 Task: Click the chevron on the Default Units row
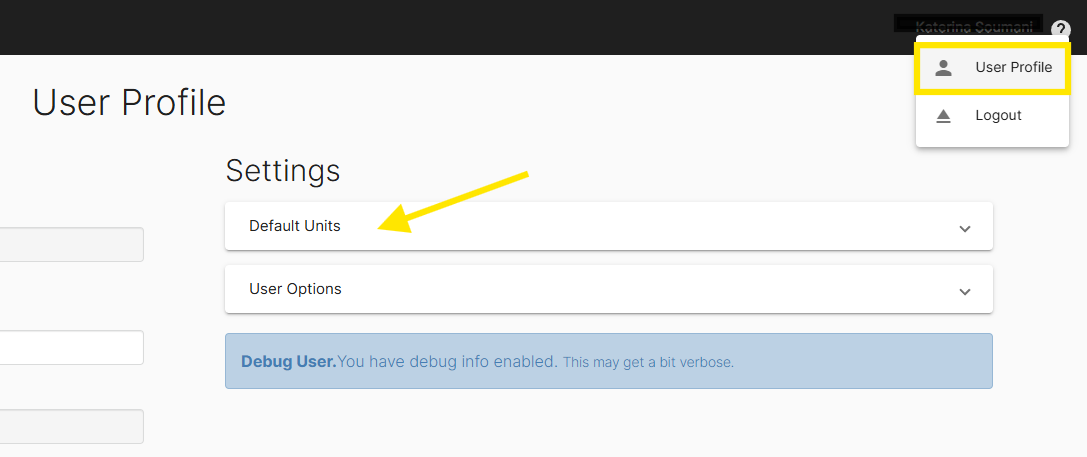pyautogui.click(x=964, y=228)
